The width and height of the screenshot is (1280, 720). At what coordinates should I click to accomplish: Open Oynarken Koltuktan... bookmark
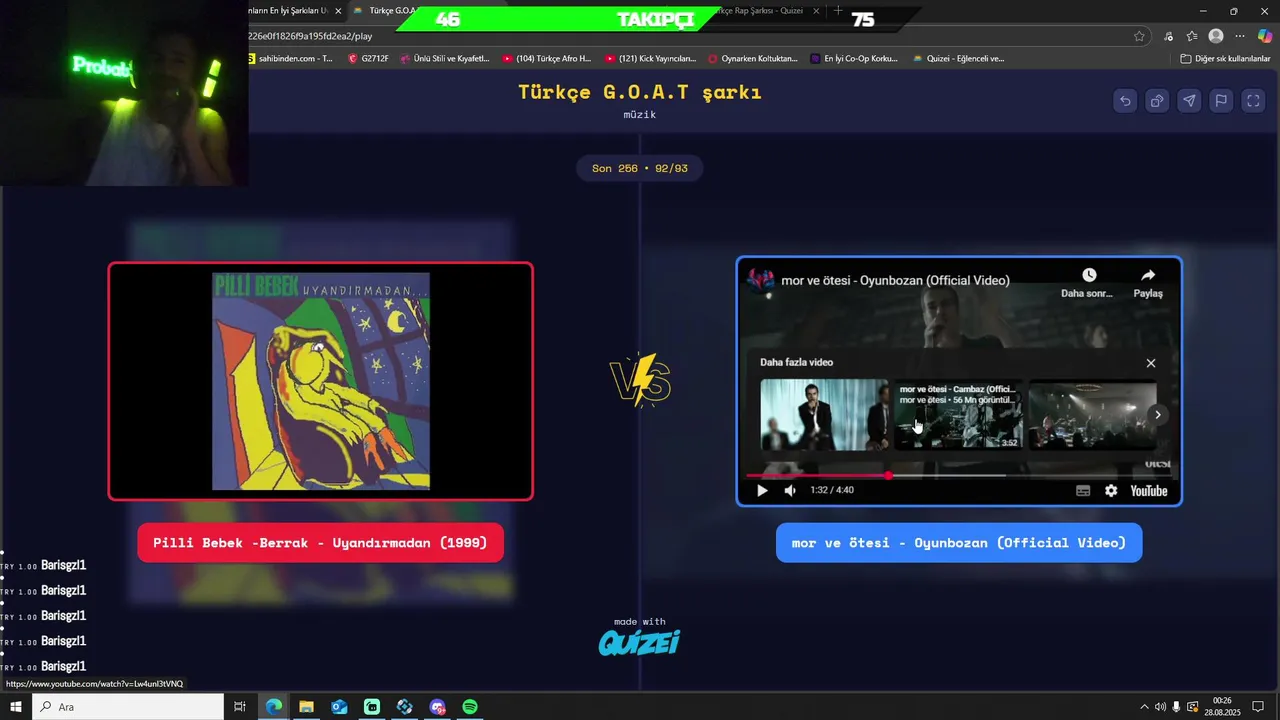tap(753, 58)
